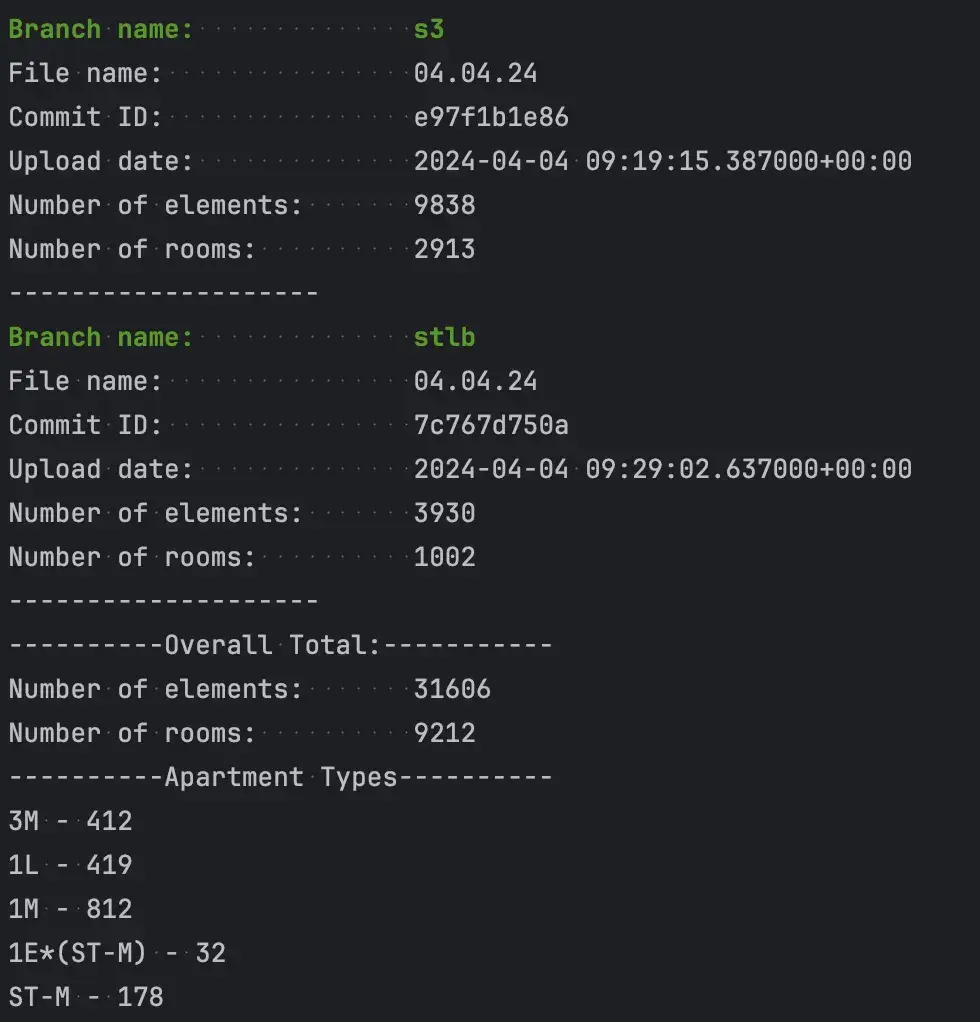Click commit ID 7c767d750a
Screen dimensions: 980x1022
491,425
